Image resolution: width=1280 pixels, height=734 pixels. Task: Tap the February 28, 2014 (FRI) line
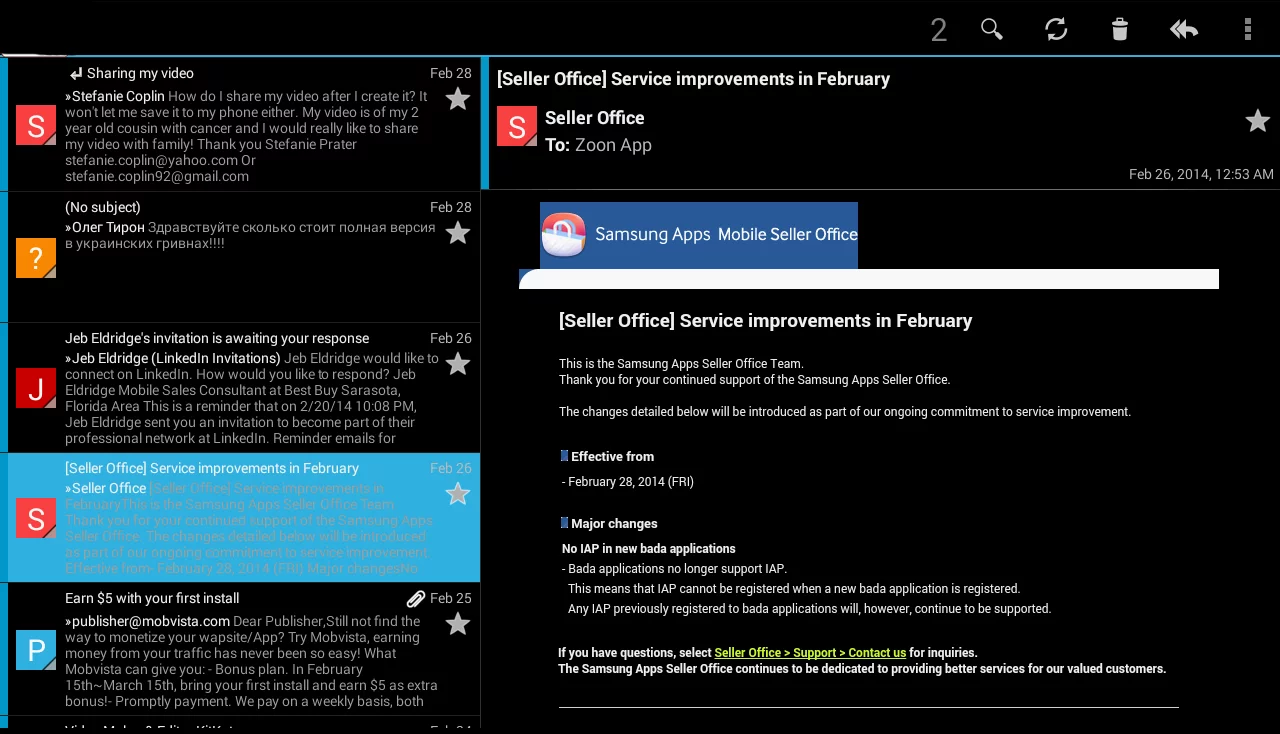point(628,482)
